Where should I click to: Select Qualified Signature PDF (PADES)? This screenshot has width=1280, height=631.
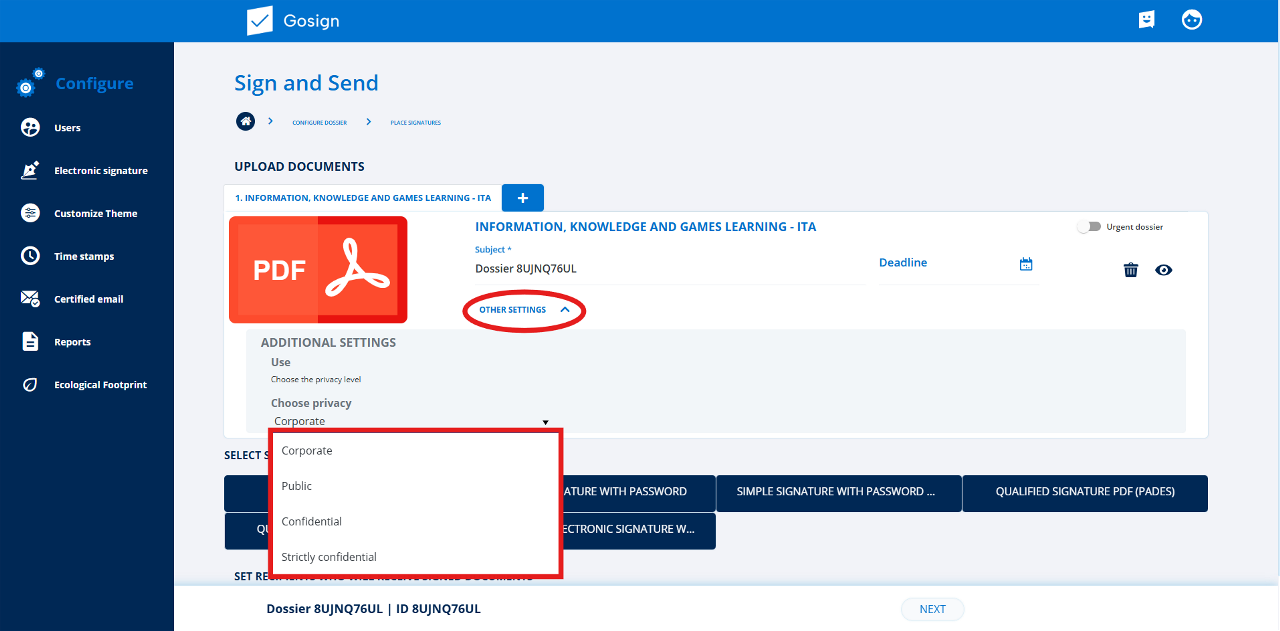tap(1084, 492)
